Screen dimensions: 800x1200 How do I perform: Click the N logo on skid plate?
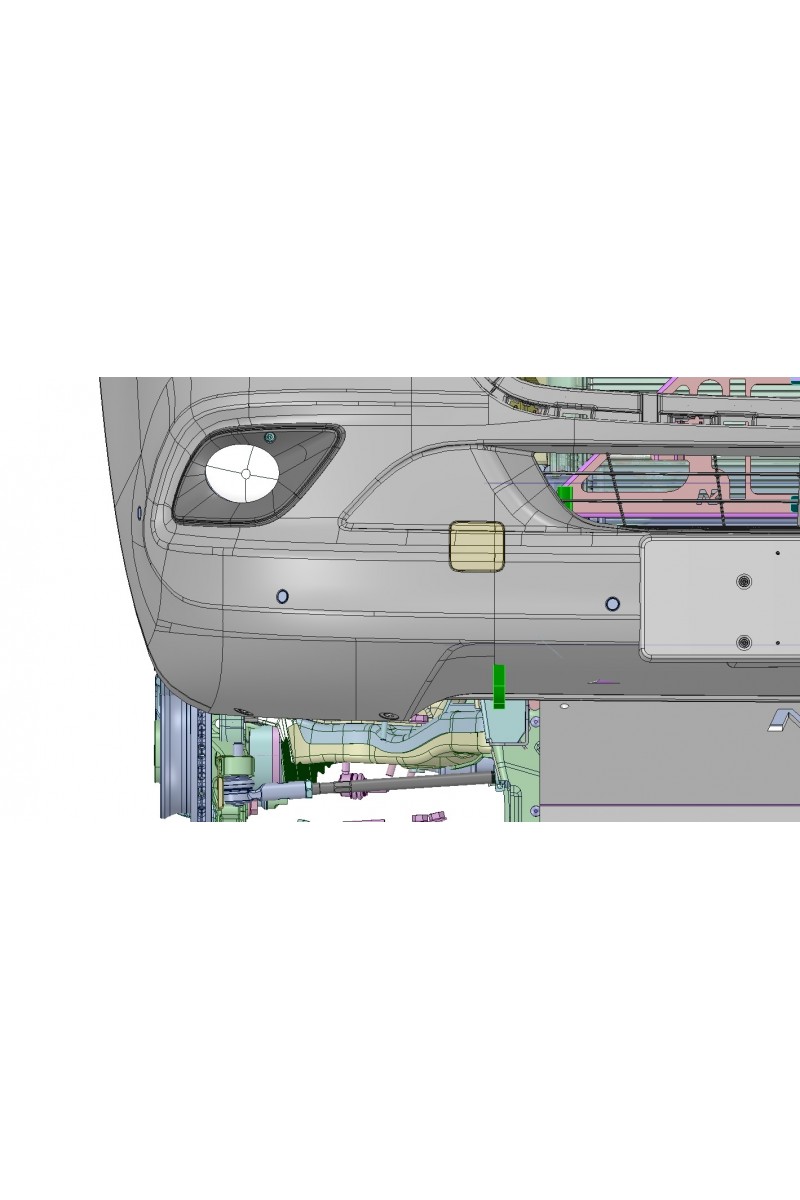(x=785, y=720)
